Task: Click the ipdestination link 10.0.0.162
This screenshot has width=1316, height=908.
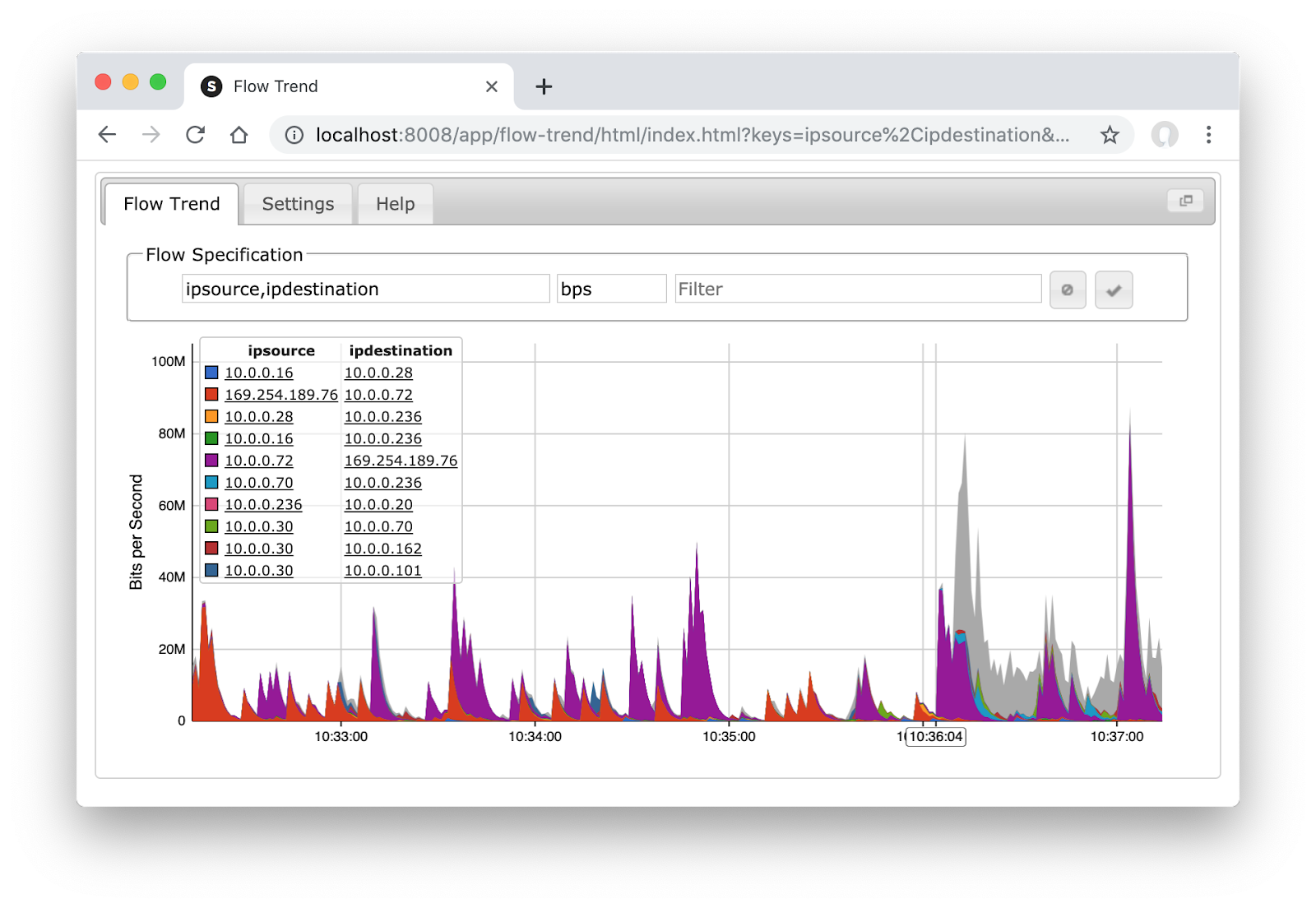Action: coord(382,549)
